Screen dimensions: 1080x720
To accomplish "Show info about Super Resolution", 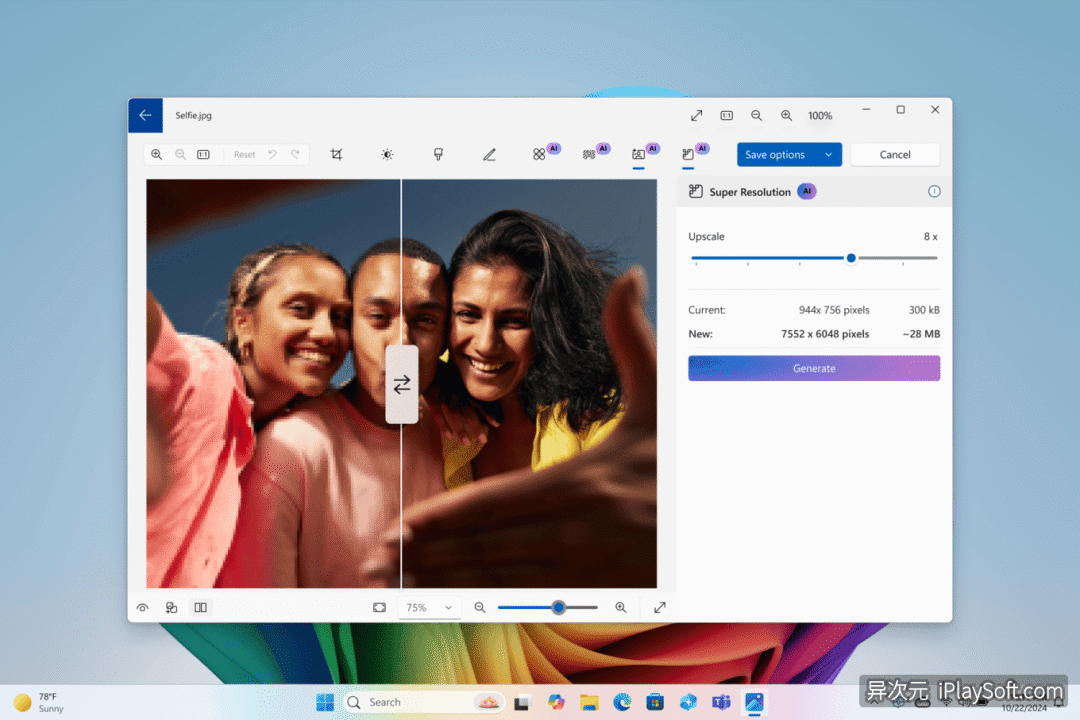I will 934,192.
